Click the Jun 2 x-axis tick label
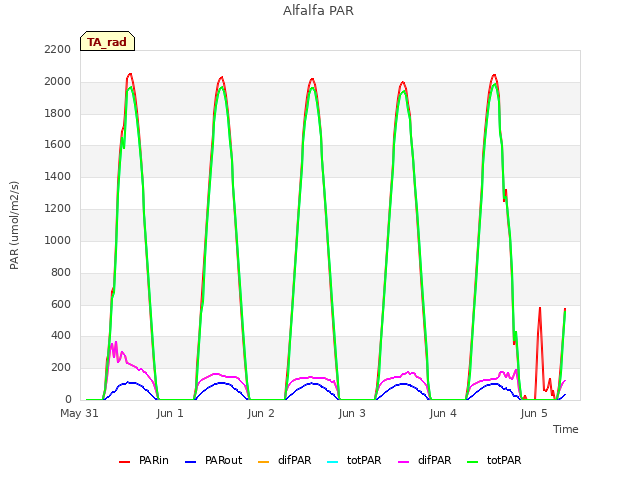 (x=261, y=413)
